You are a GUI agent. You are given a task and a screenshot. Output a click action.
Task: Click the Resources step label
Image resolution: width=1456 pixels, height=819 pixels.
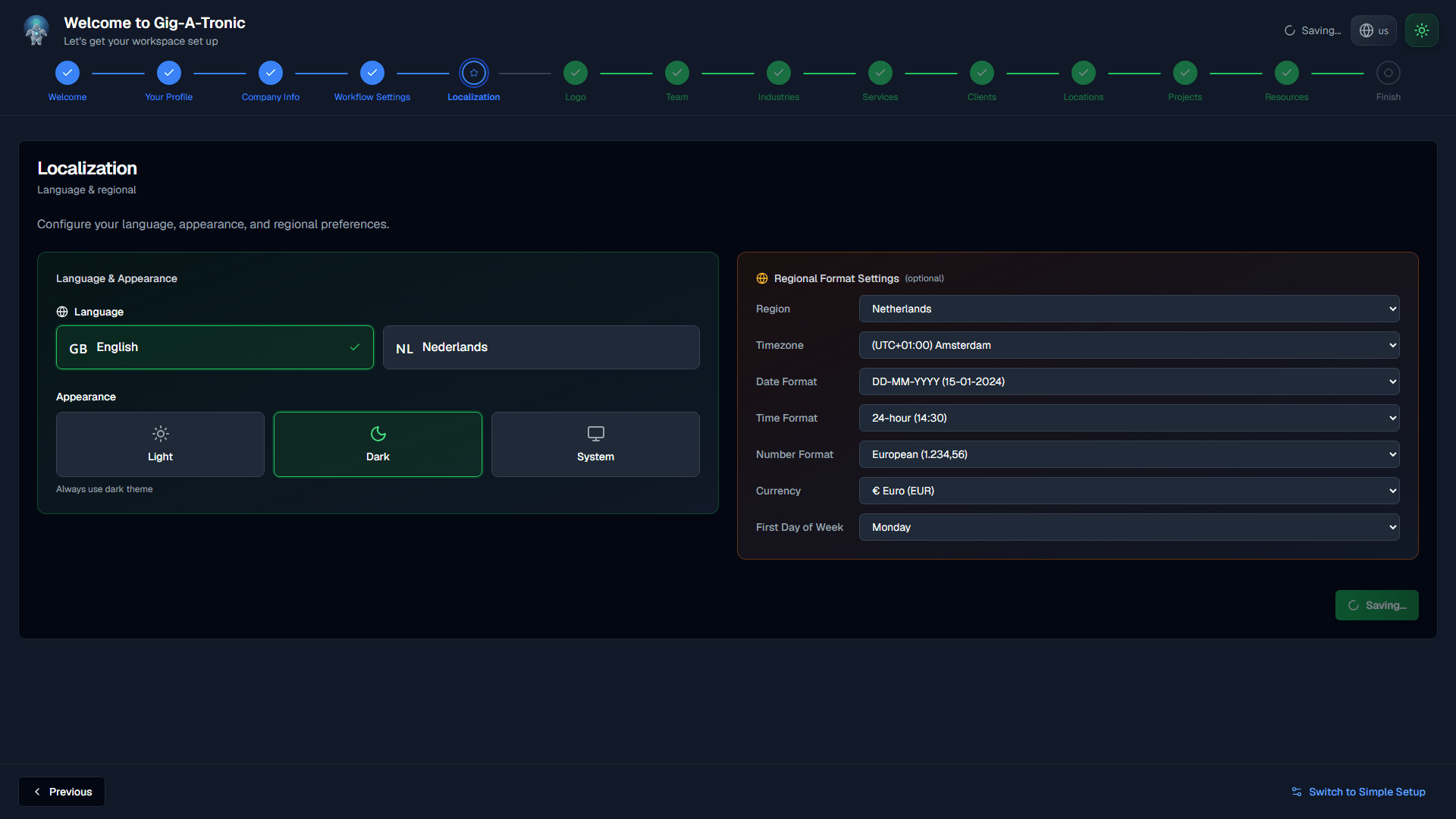1287,97
